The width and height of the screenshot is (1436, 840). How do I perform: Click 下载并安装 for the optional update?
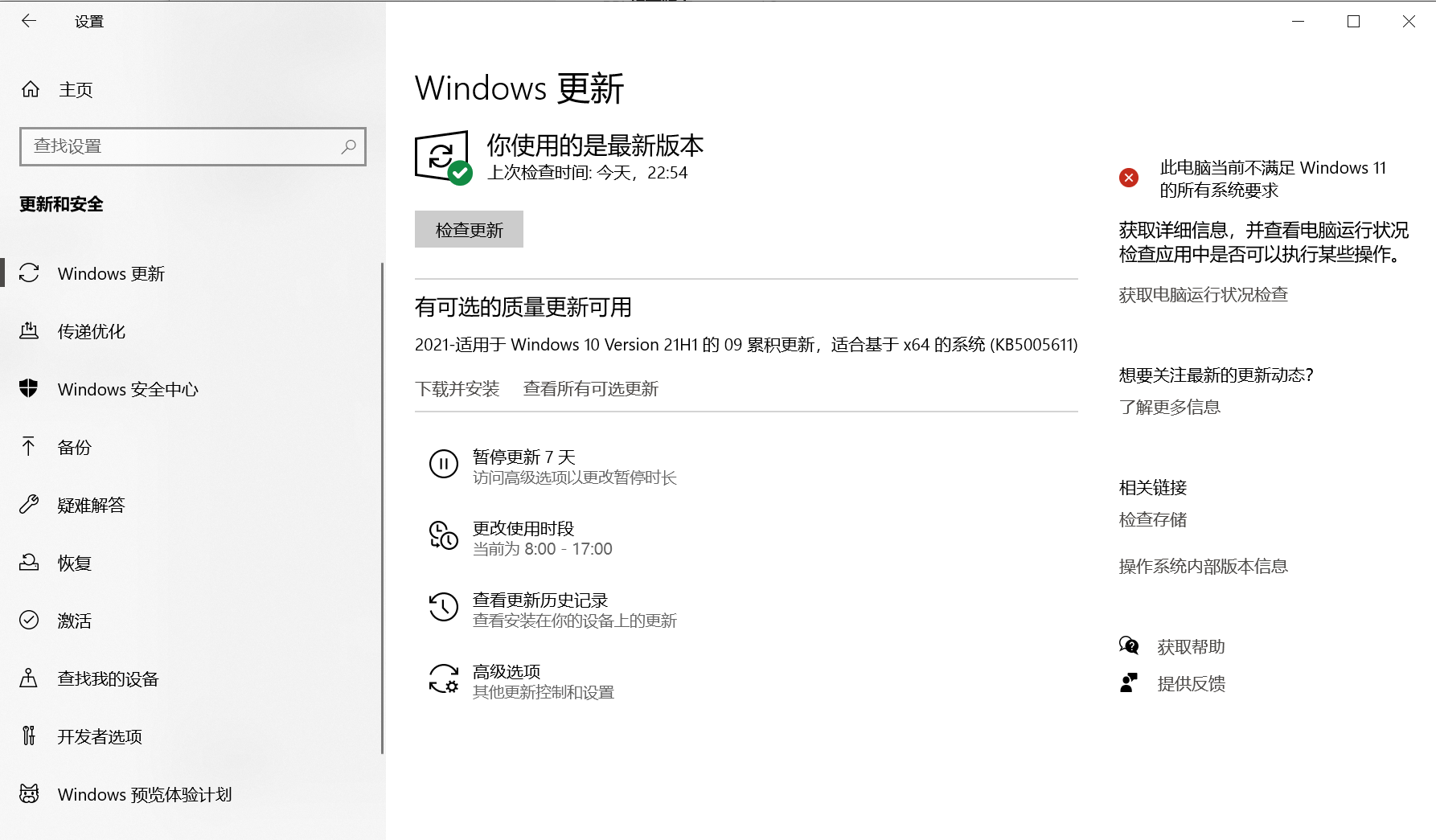457,389
